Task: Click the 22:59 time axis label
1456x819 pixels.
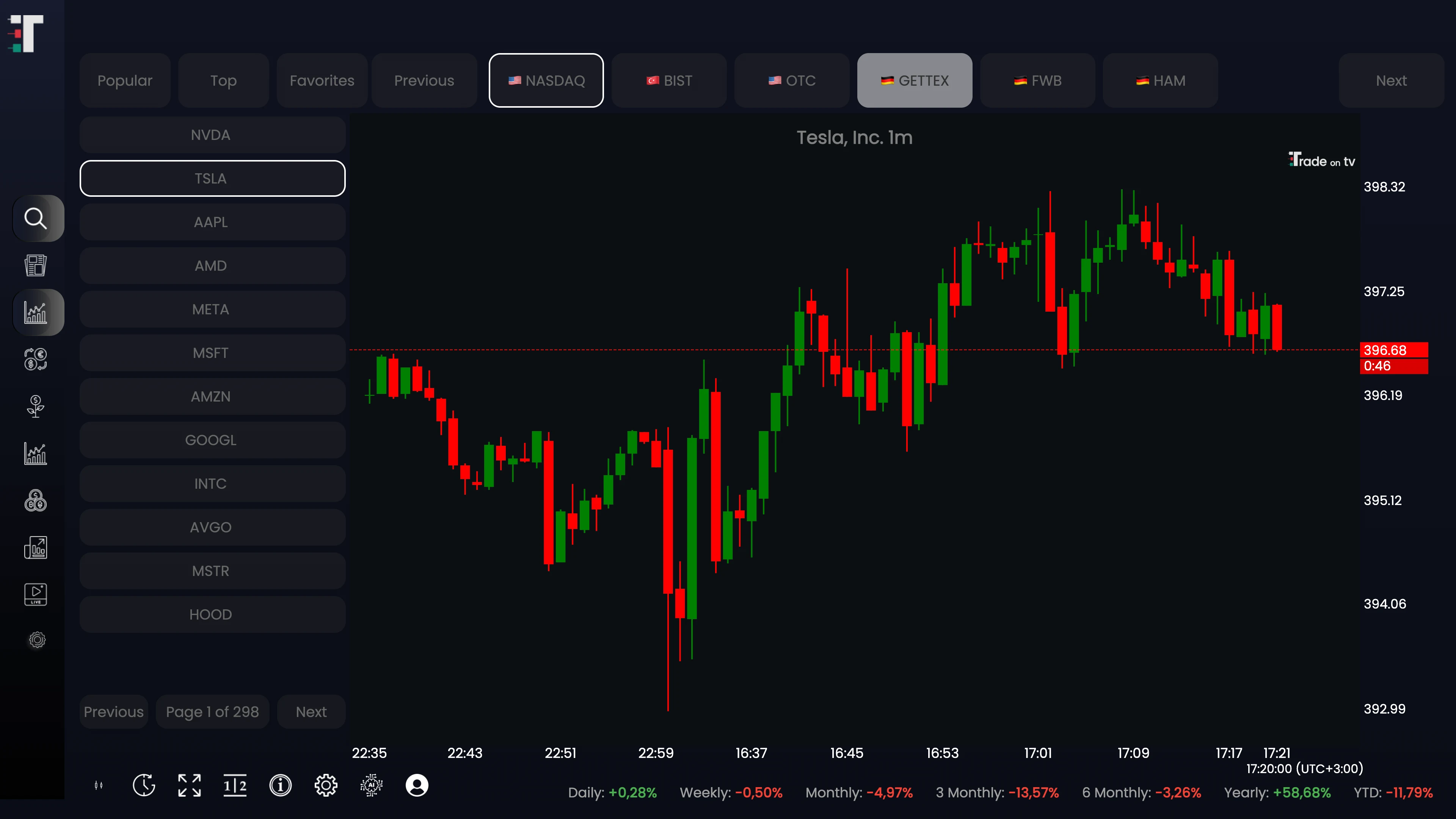Action: [656, 753]
